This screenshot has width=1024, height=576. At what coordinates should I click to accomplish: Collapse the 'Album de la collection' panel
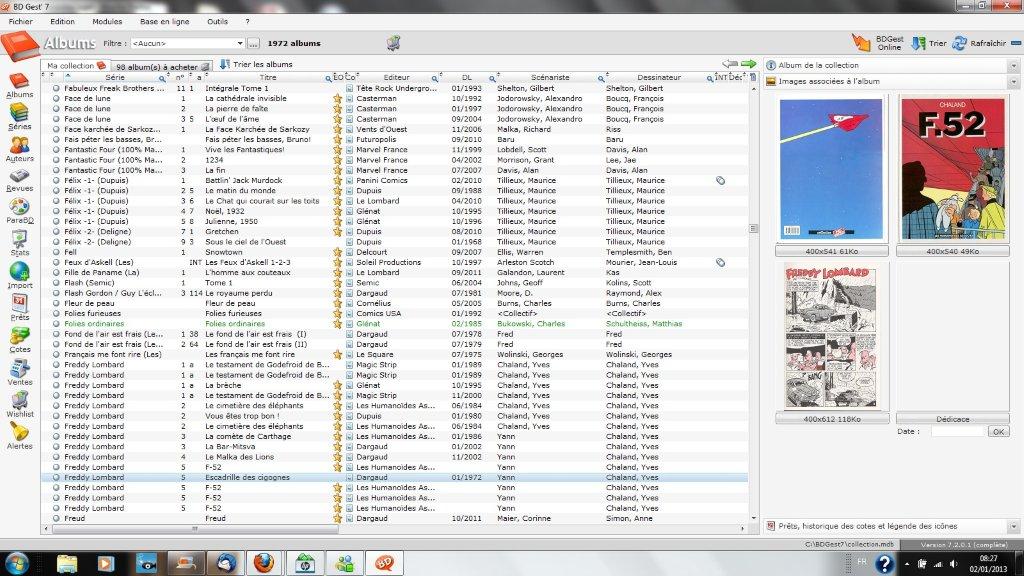coord(1013,65)
